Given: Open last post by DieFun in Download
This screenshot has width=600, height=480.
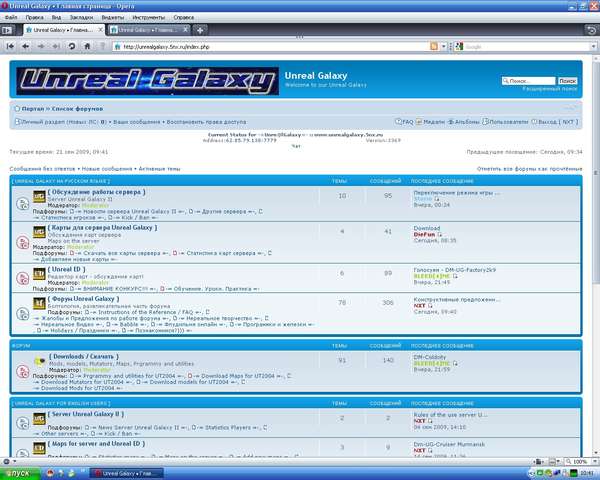Looking at the screenshot, I should click(x=427, y=228).
